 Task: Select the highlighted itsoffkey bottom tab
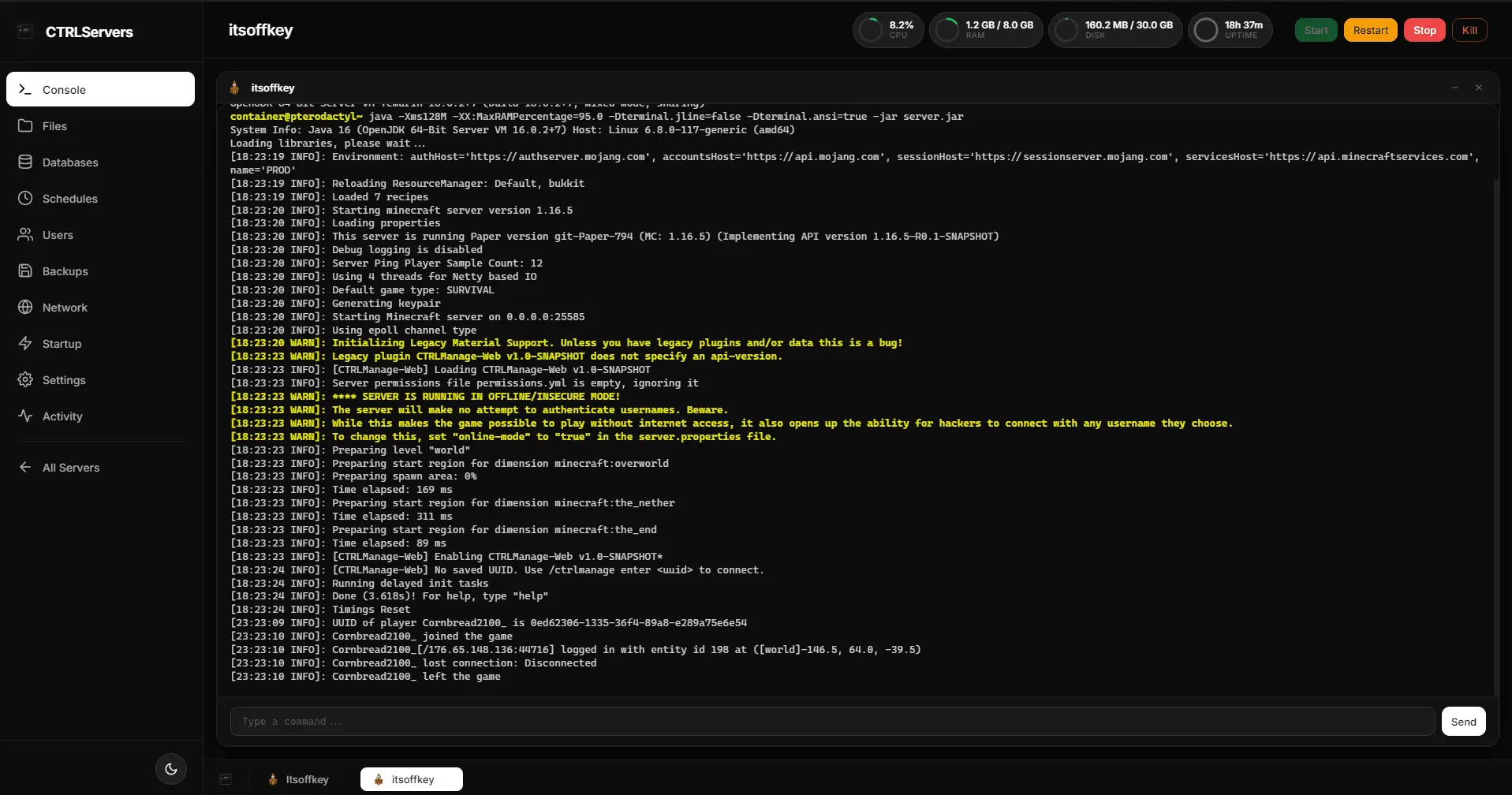coord(412,779)
